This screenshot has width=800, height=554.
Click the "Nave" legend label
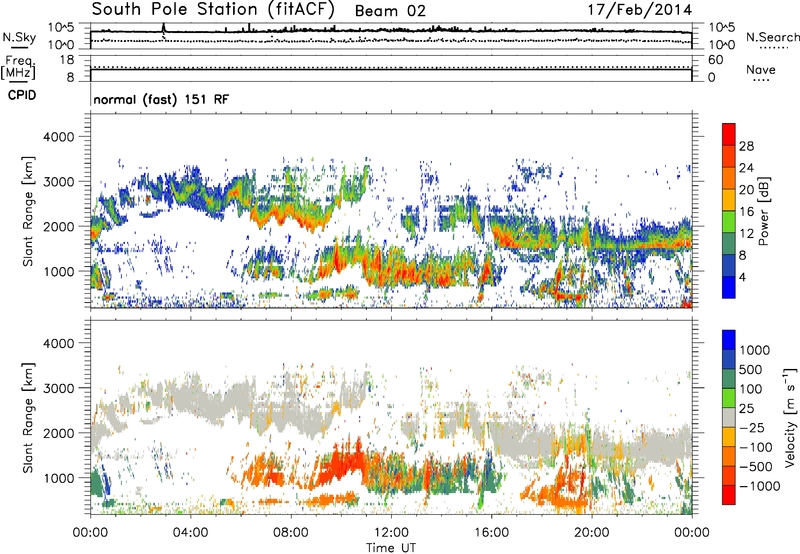click(761, 69)
